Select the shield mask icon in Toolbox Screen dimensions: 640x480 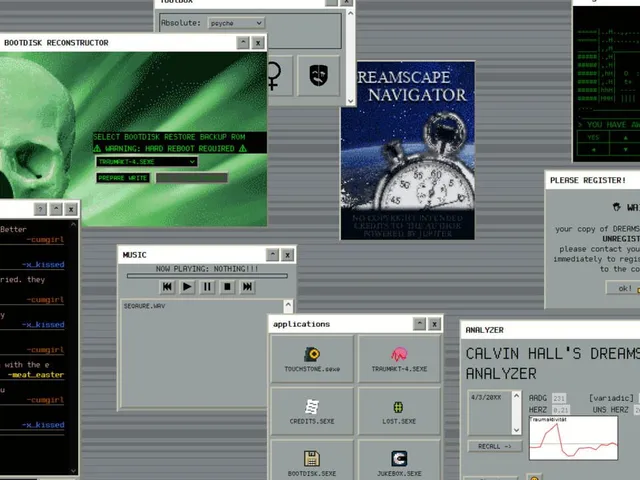point(318,76)
